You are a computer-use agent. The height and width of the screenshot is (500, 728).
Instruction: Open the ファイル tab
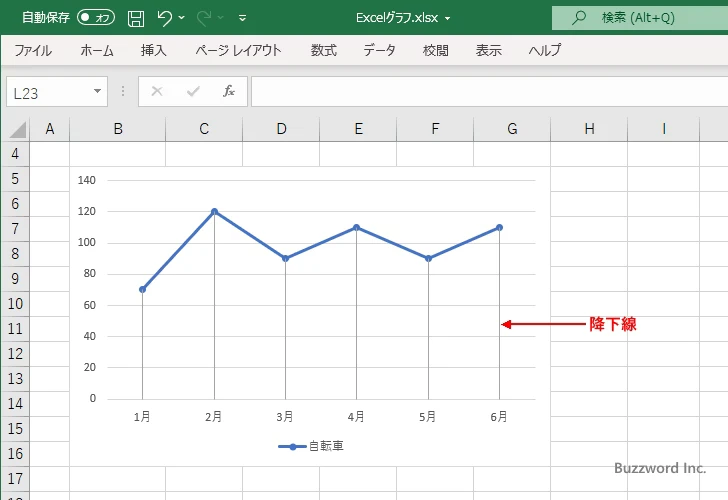(33, 50)
